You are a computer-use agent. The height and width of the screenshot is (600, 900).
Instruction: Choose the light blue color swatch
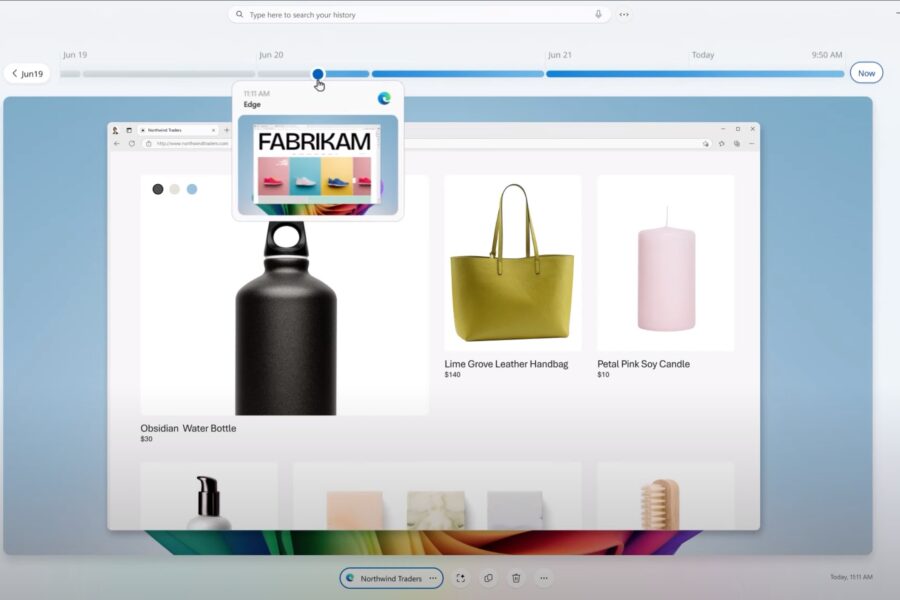pyautogui.click(x=192, y=189)
